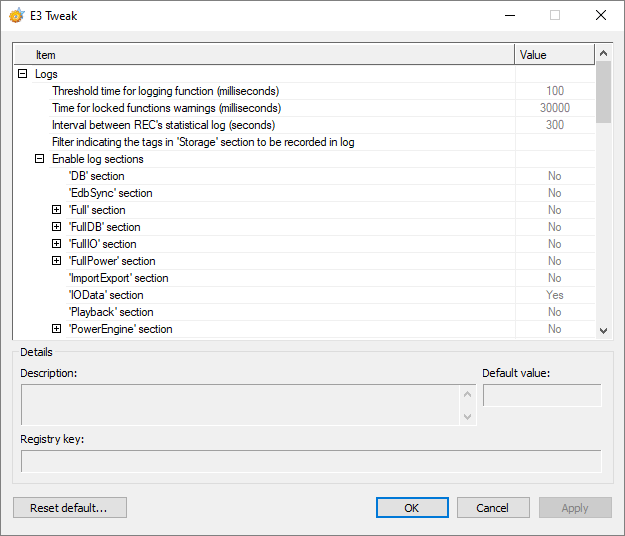The image size is (625, 536).
Task: Click the 30000 locked functions warning value
Action: (554, 108)
